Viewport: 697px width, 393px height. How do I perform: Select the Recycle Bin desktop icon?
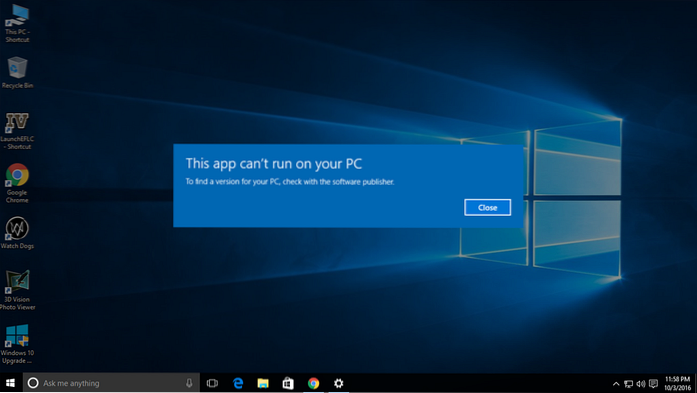point(17,72)
